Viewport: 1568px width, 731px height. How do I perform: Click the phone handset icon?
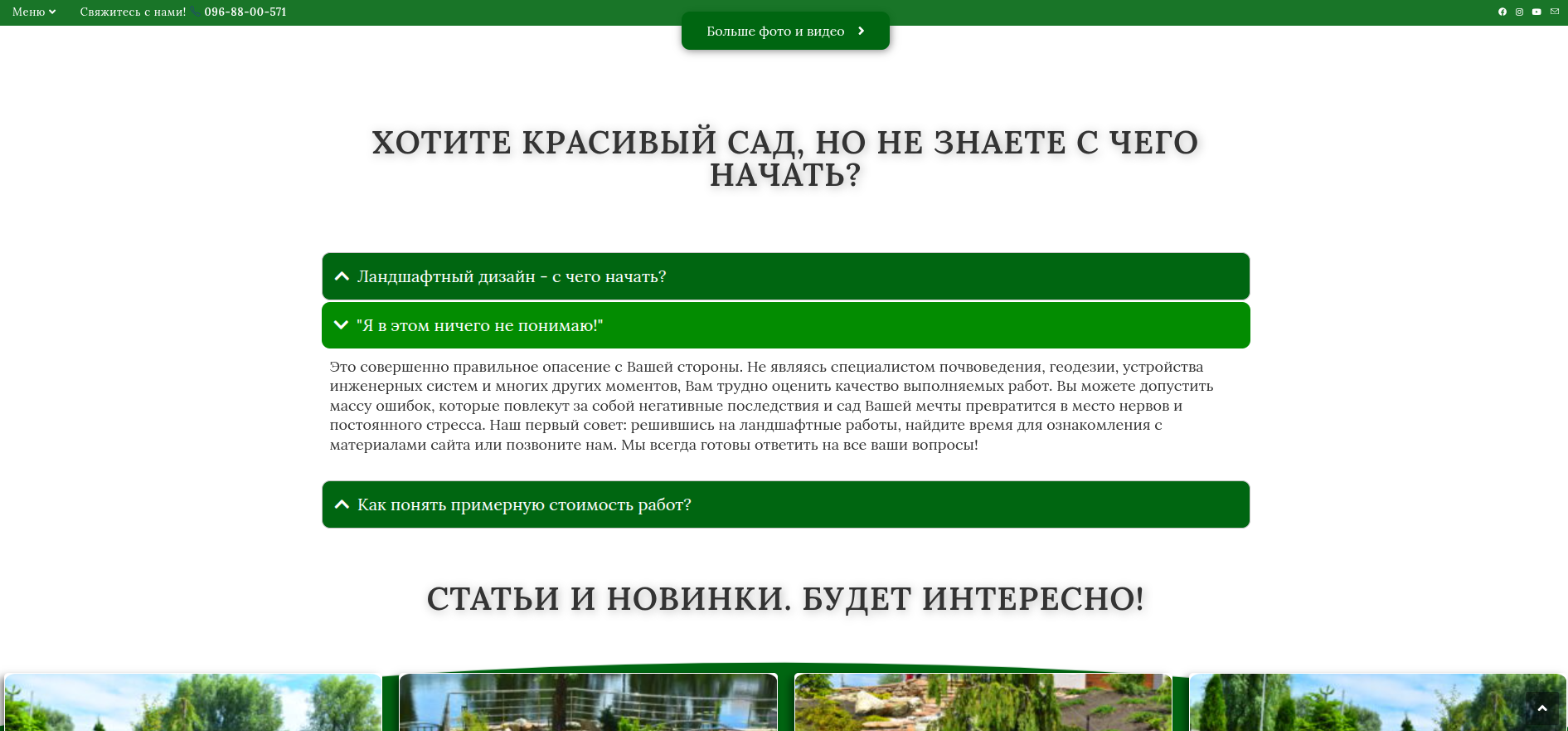[x=195, y=12]
